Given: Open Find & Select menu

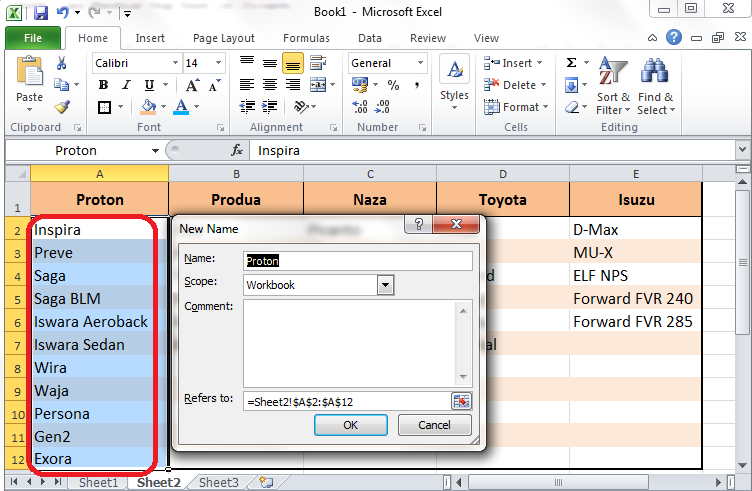Looking at the screenshot, I should [x=656, y=86].
